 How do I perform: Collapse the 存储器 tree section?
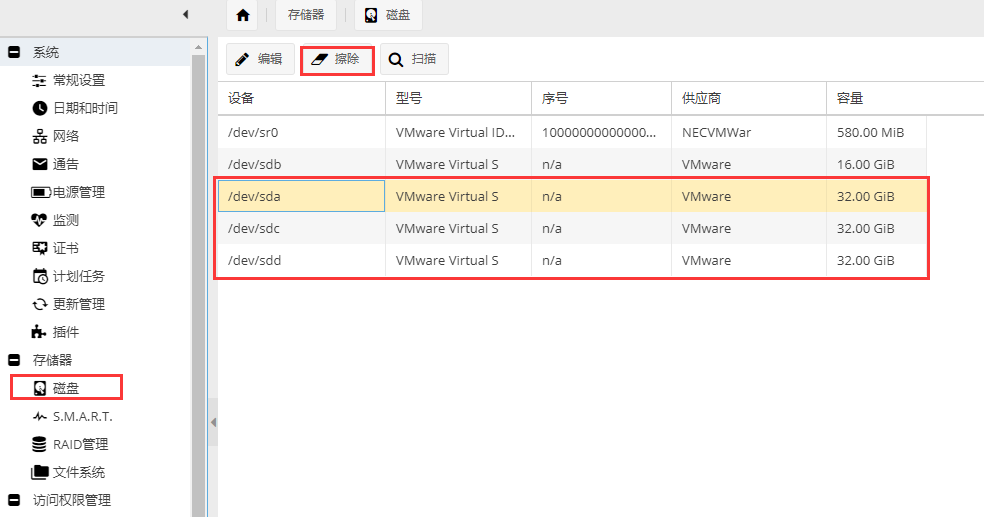coord(14,360)
